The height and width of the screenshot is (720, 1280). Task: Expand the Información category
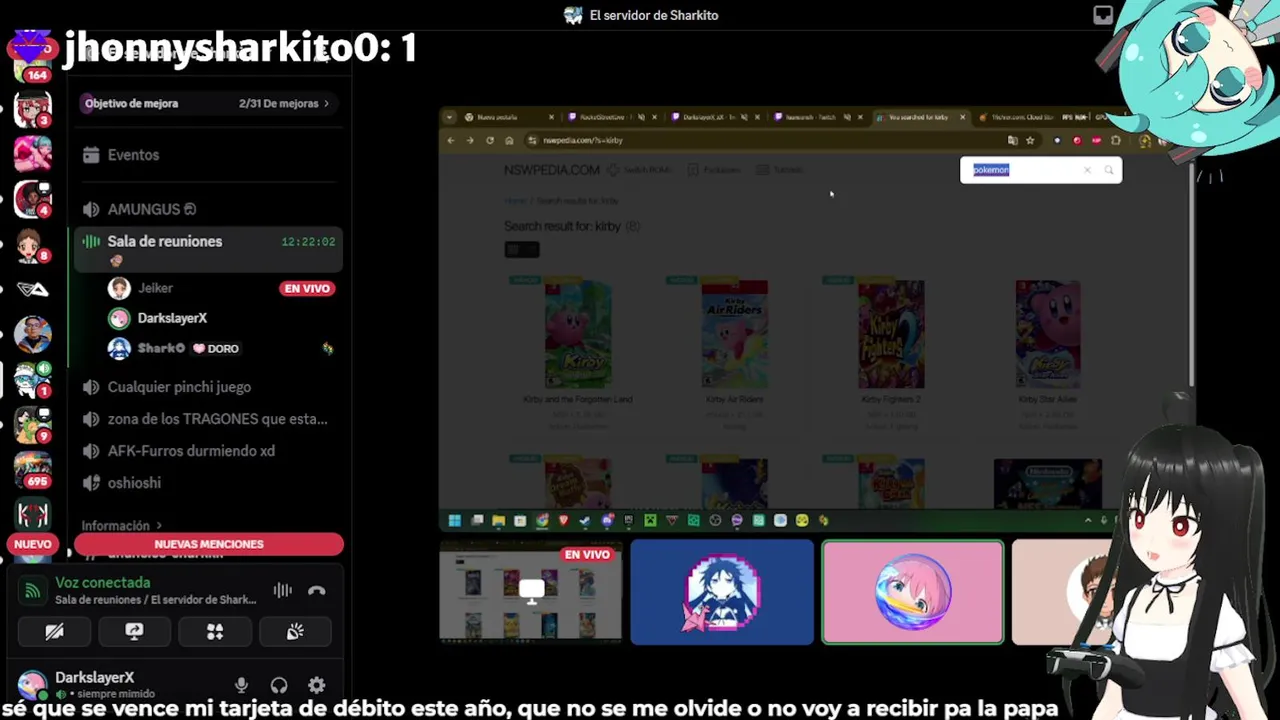[x=121, y=525]
